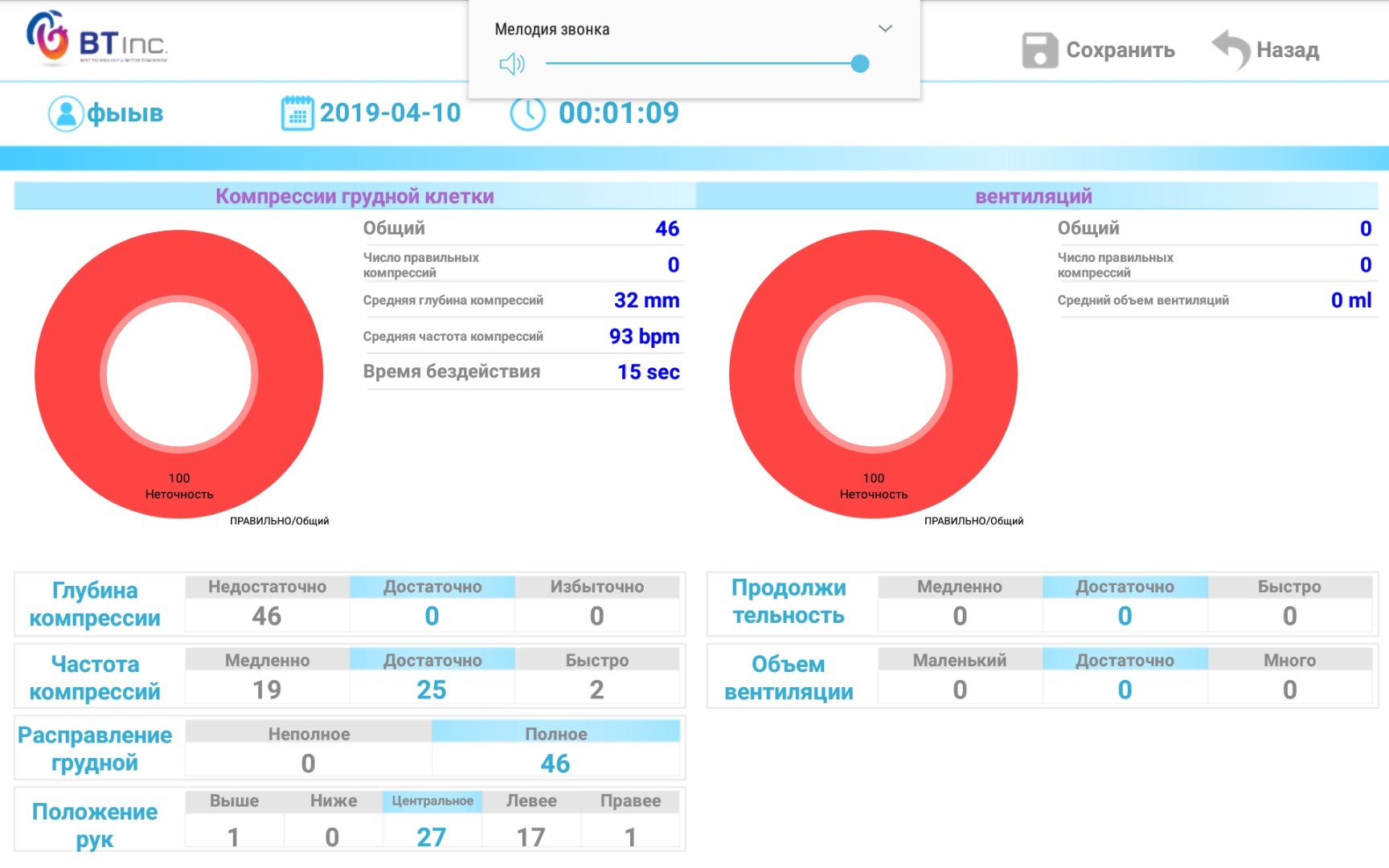Click the ventilation donut chart
Screen dimensions: 1389x868
click(x=874, y=375)
